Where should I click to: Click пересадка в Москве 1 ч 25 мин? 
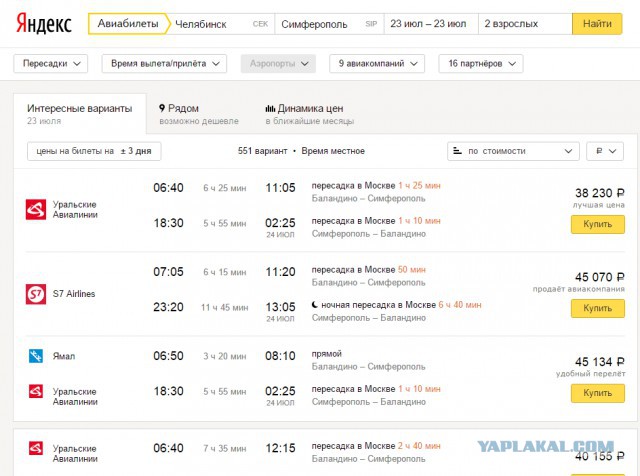coord(376,186)
